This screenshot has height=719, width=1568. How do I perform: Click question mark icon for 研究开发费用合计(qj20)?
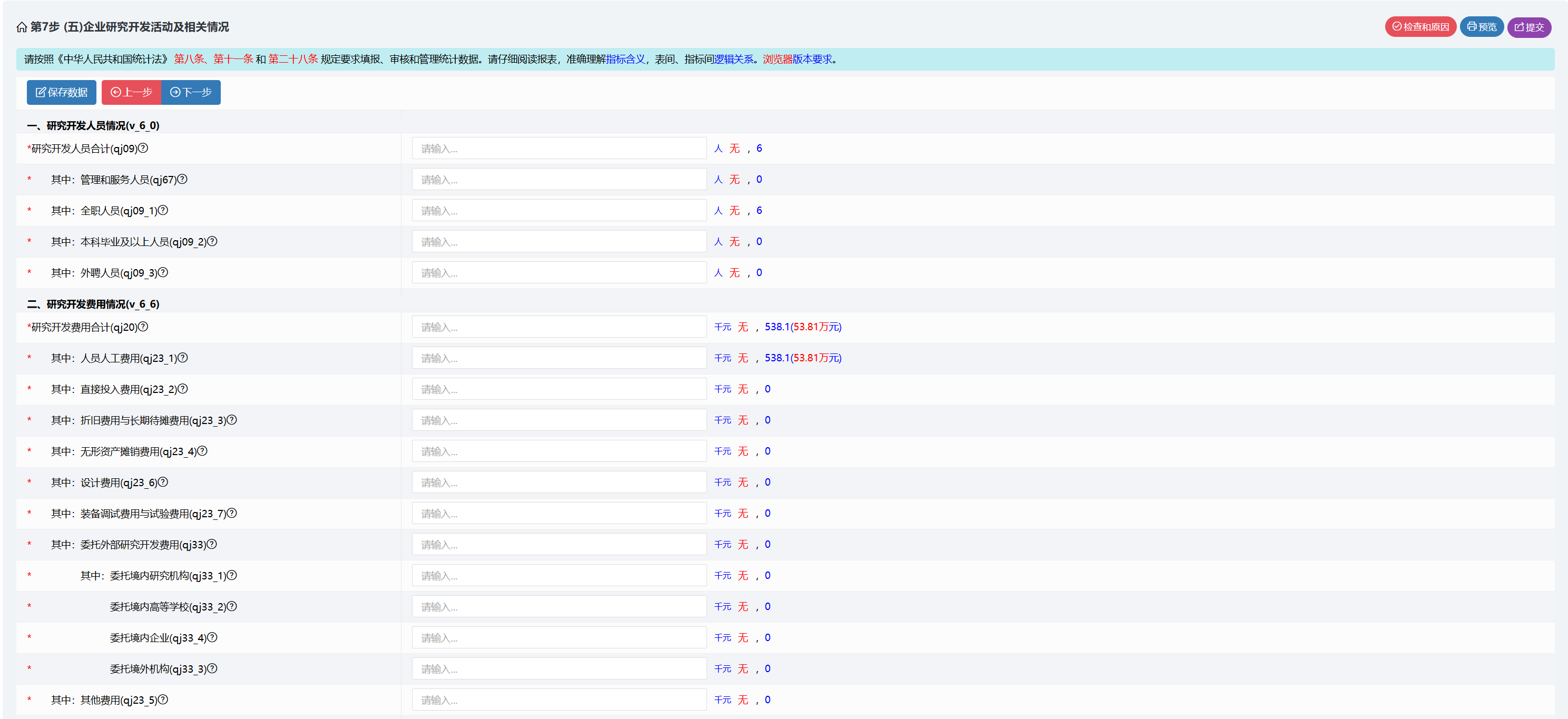(143, 327)
